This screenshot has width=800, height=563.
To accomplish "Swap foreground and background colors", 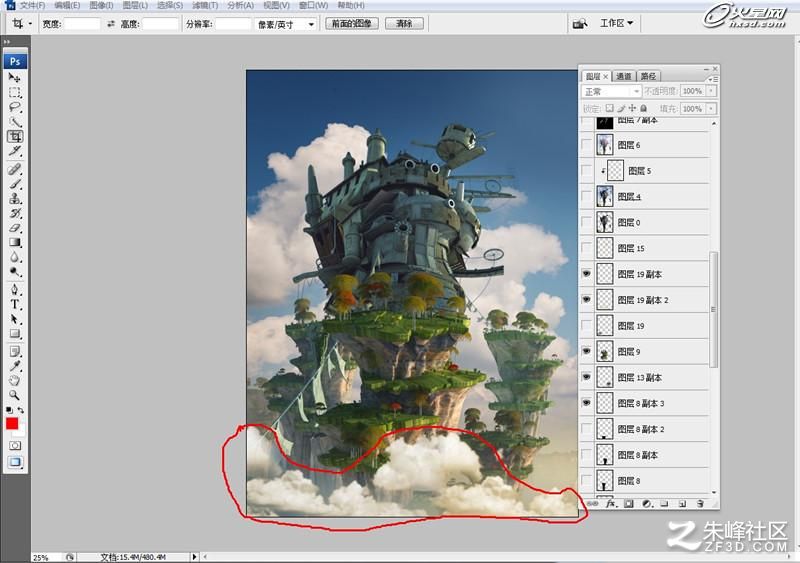I will [x=21, y=410].
